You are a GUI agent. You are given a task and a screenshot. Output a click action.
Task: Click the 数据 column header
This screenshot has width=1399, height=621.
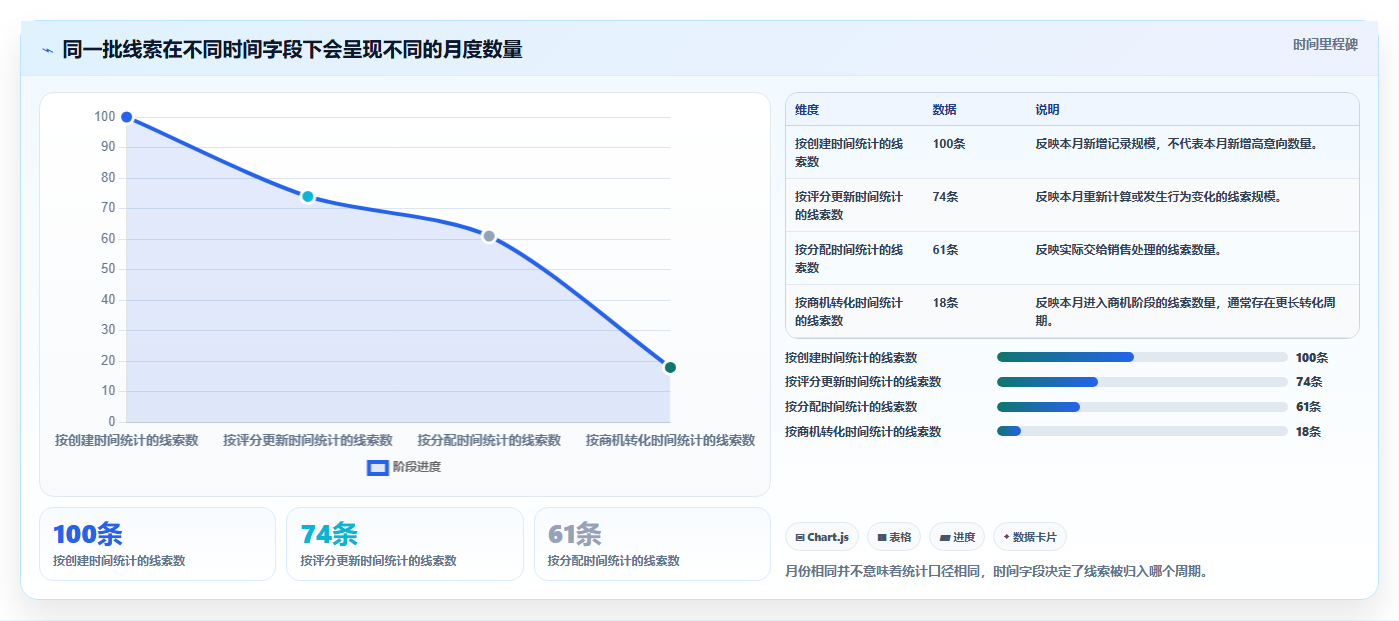click(x=945, y=110)
